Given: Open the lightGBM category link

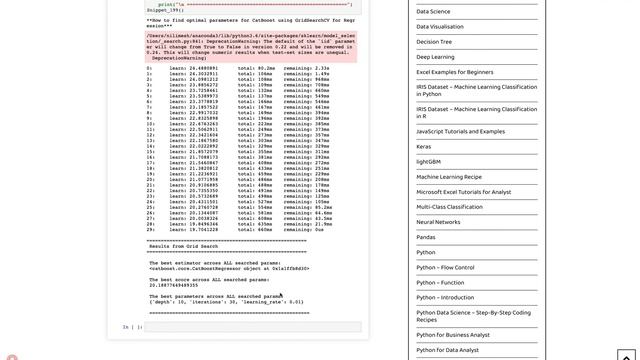Looking at the screenshot, I should coord(429,162).
